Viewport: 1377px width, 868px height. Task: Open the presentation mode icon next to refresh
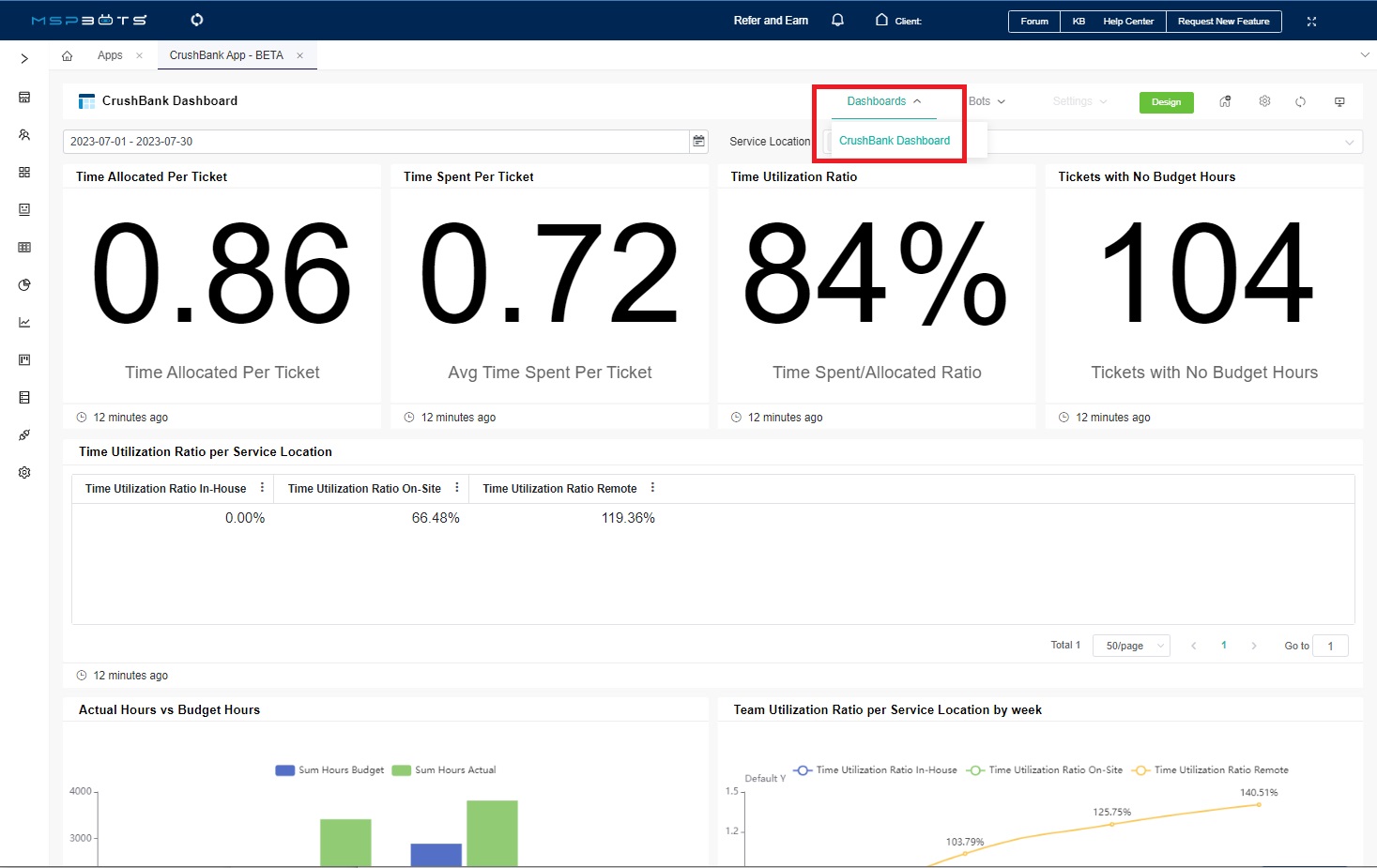click(x=1339, y=100)
